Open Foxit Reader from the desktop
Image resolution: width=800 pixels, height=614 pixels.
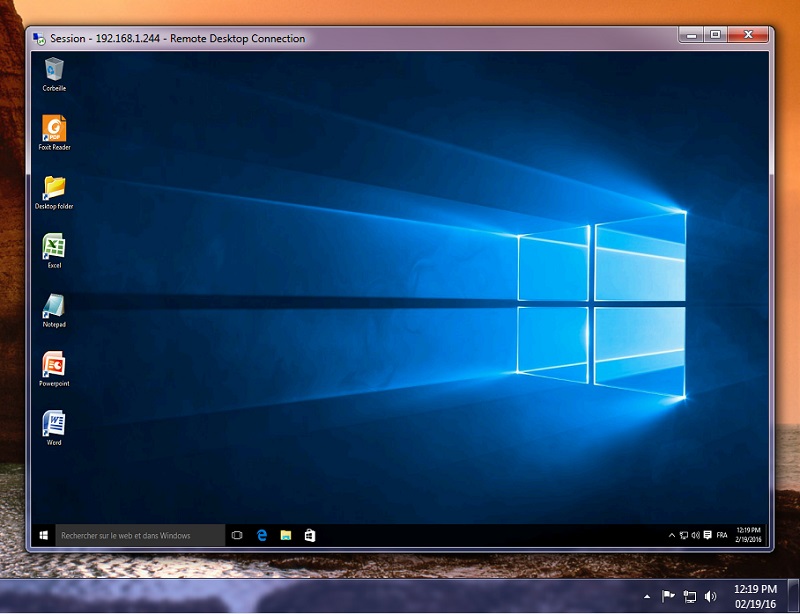[53, 130]
